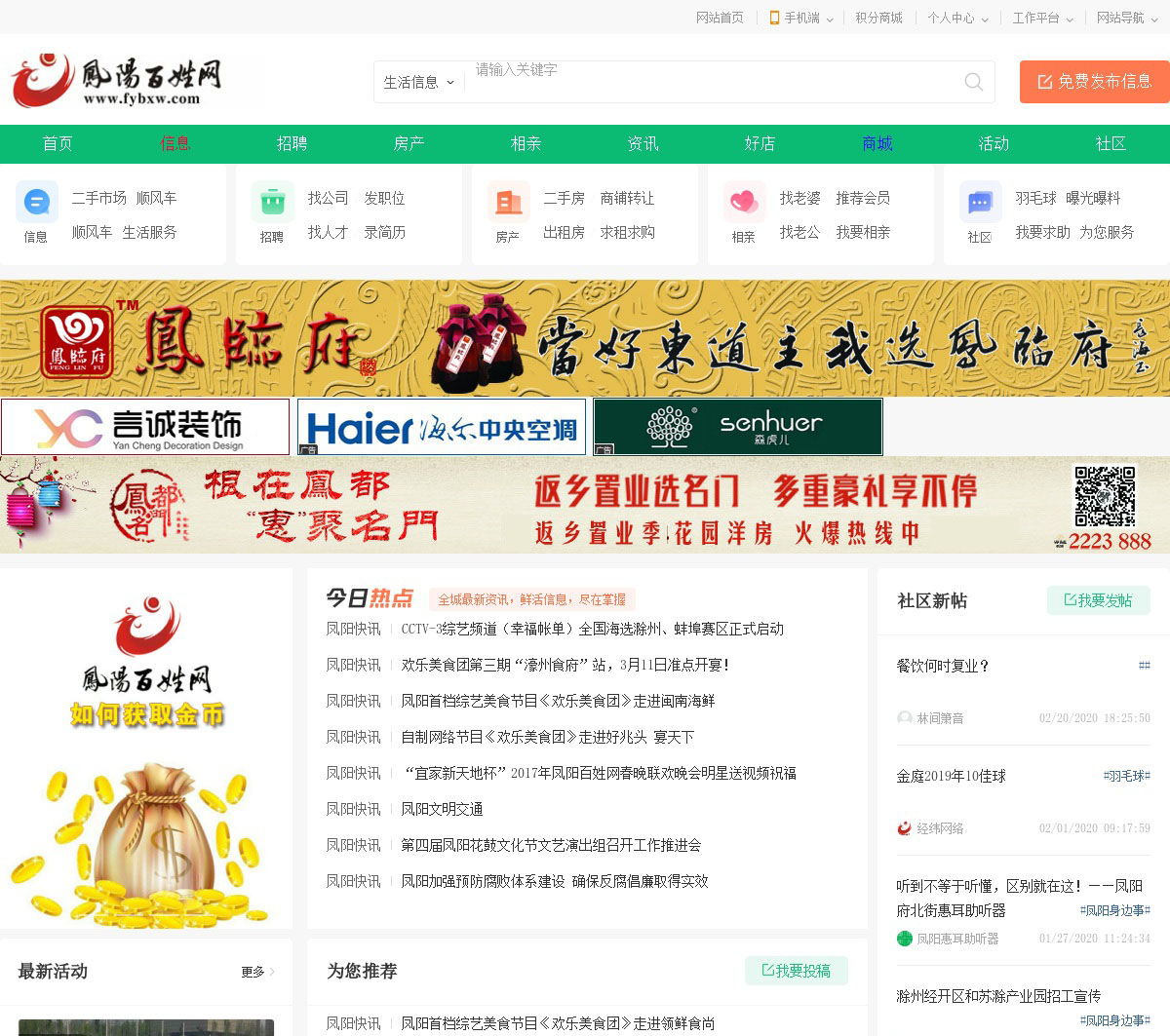Click the 房产 orange building icon
1170x1036 pixels.
click(509, 203)
